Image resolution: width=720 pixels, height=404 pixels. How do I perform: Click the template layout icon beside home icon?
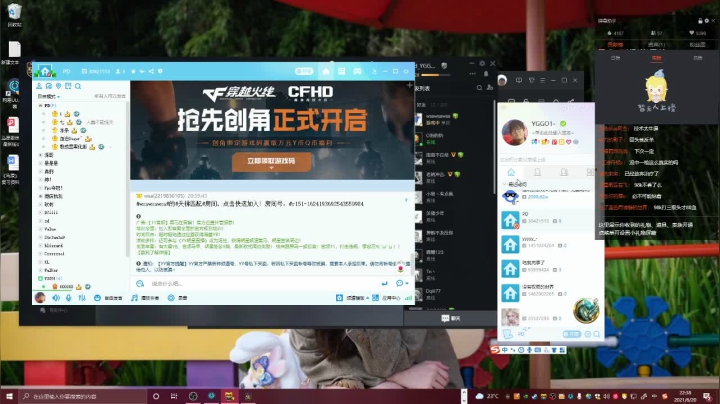(341, 71)
